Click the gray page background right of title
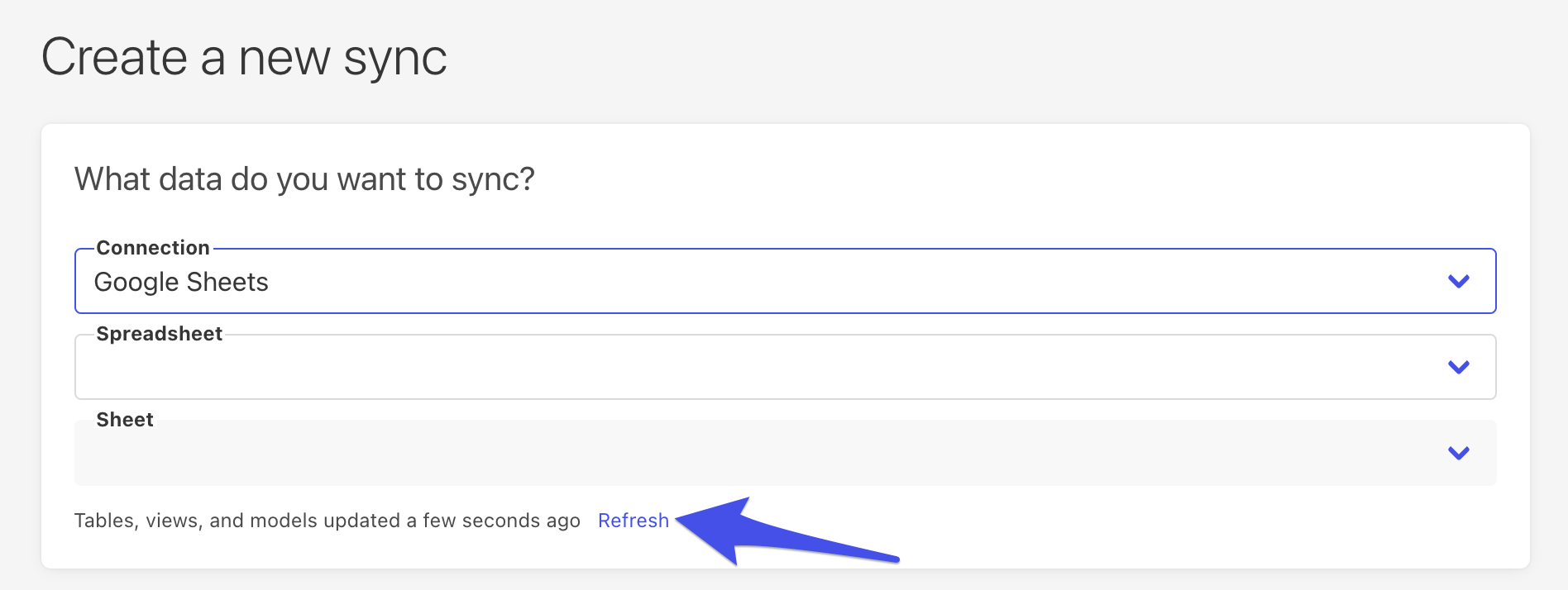The height and width of the screenshot is (590, 1568). click(992, 58)
